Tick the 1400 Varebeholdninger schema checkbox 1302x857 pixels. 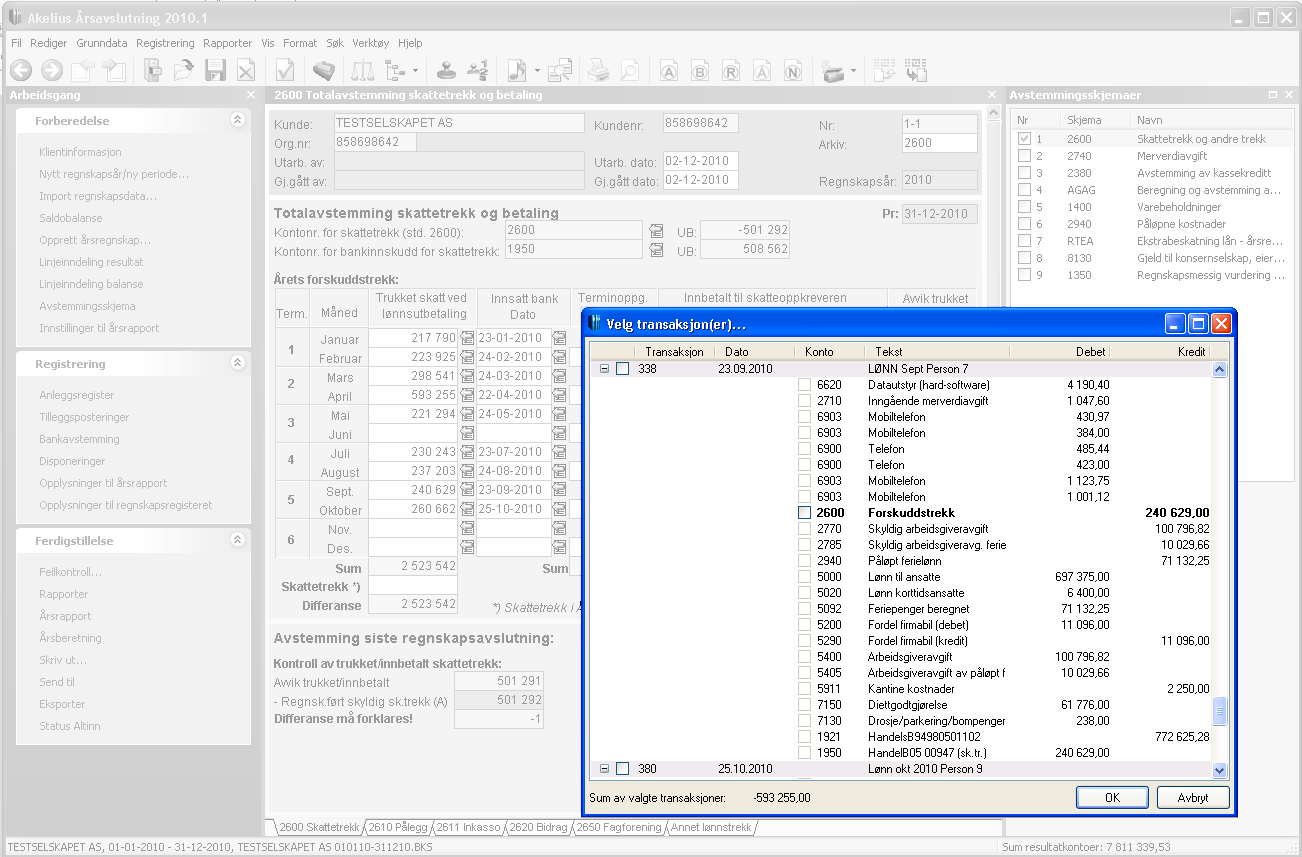[1023, 207]
